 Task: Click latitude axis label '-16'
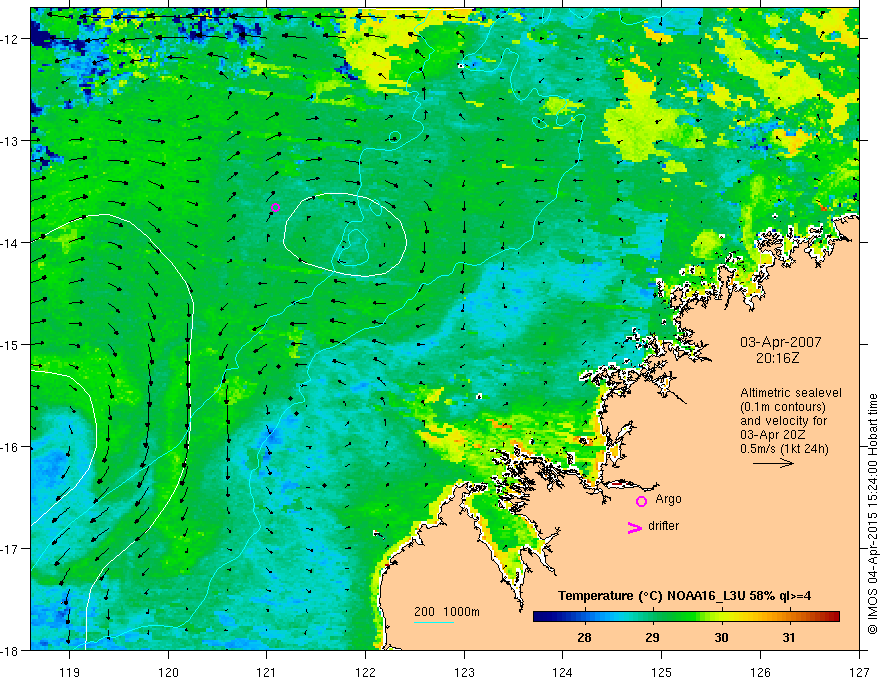(11, 447)
